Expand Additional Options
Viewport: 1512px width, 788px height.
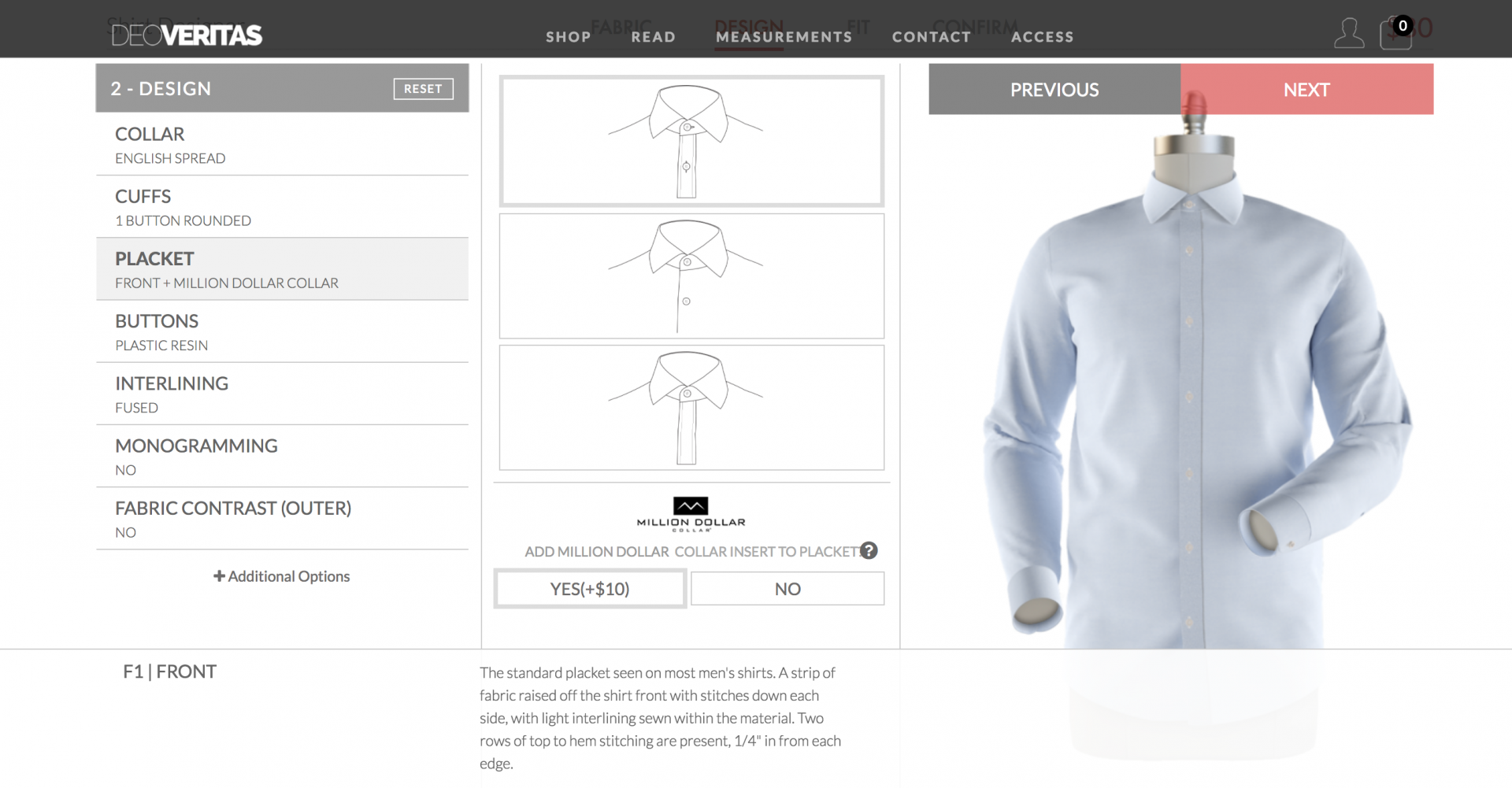(x=282, y=576)
